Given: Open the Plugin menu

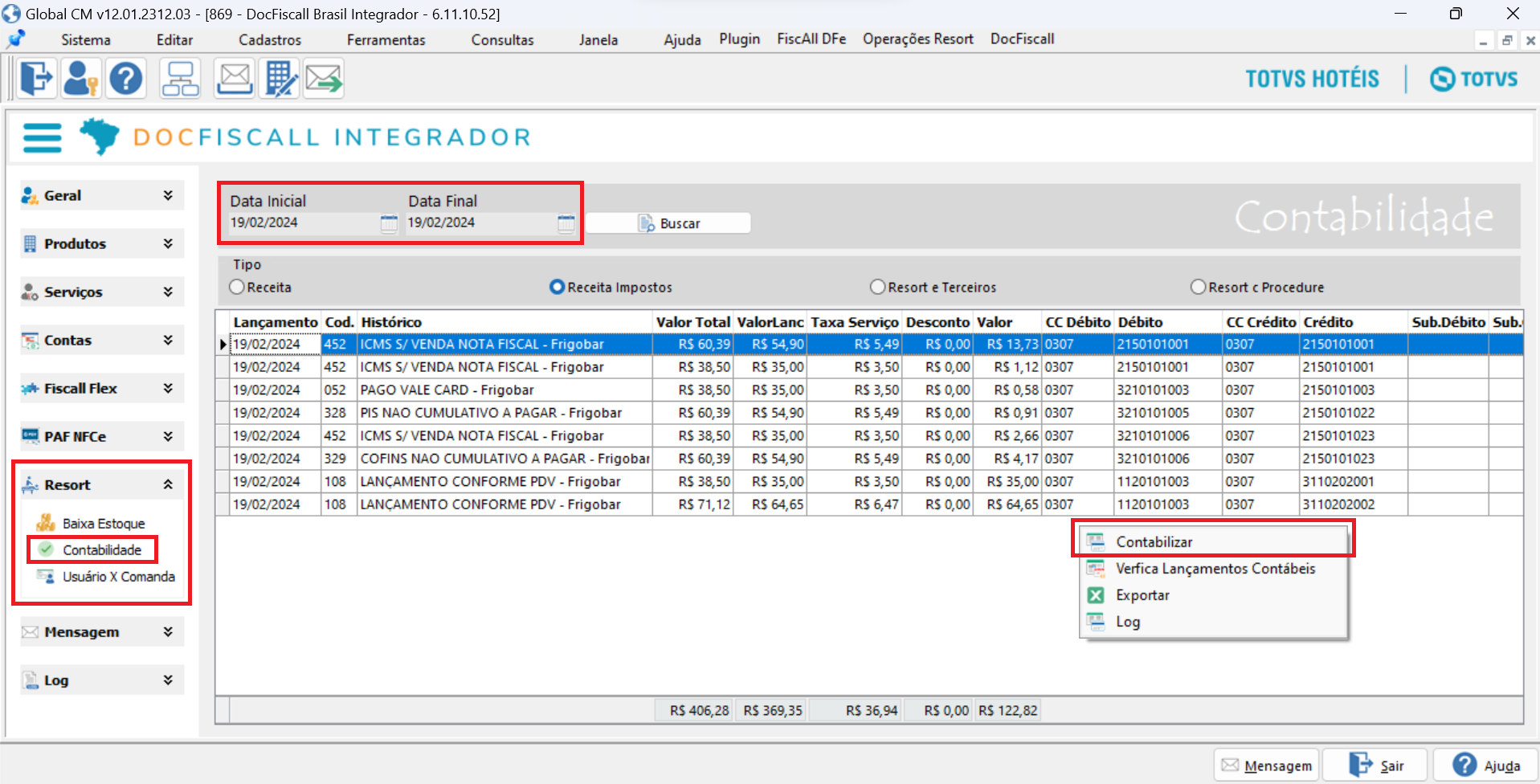Looking at the screenshot, I should click(x=739, y=39).
